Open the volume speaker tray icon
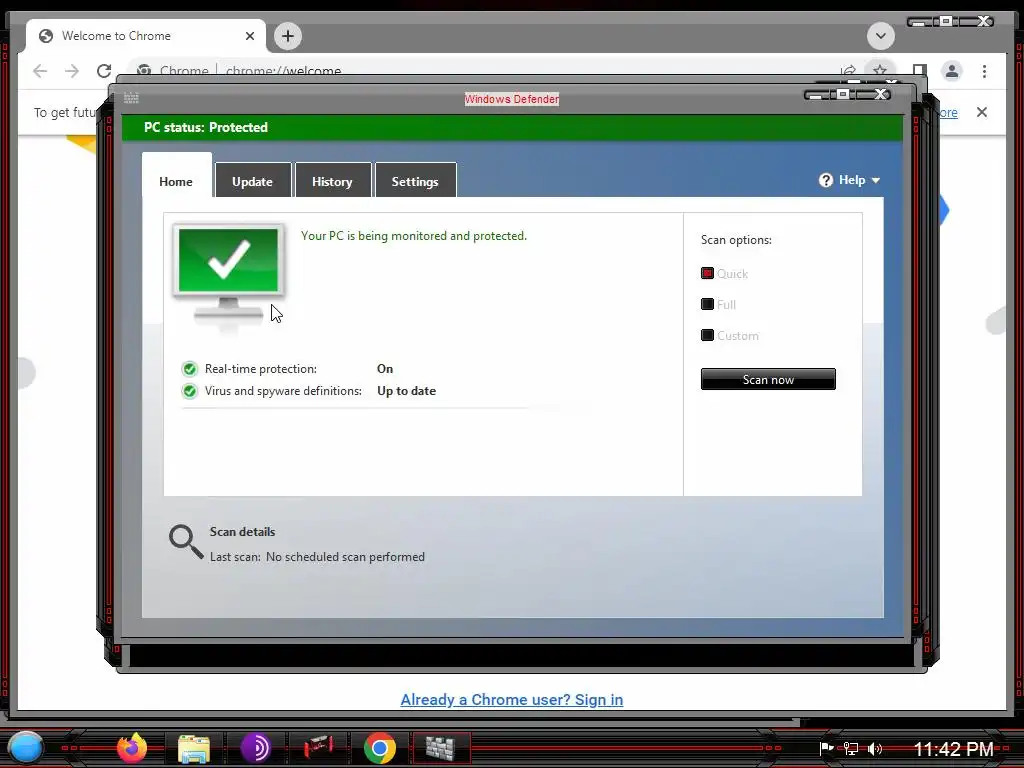1024x768 pixels. point(875,748)
